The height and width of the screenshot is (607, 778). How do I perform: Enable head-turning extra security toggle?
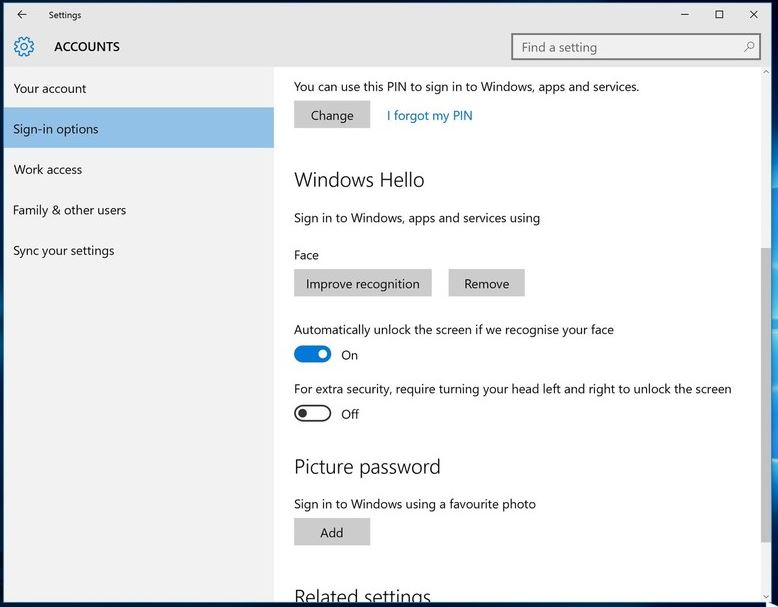(x=313, y=413)
